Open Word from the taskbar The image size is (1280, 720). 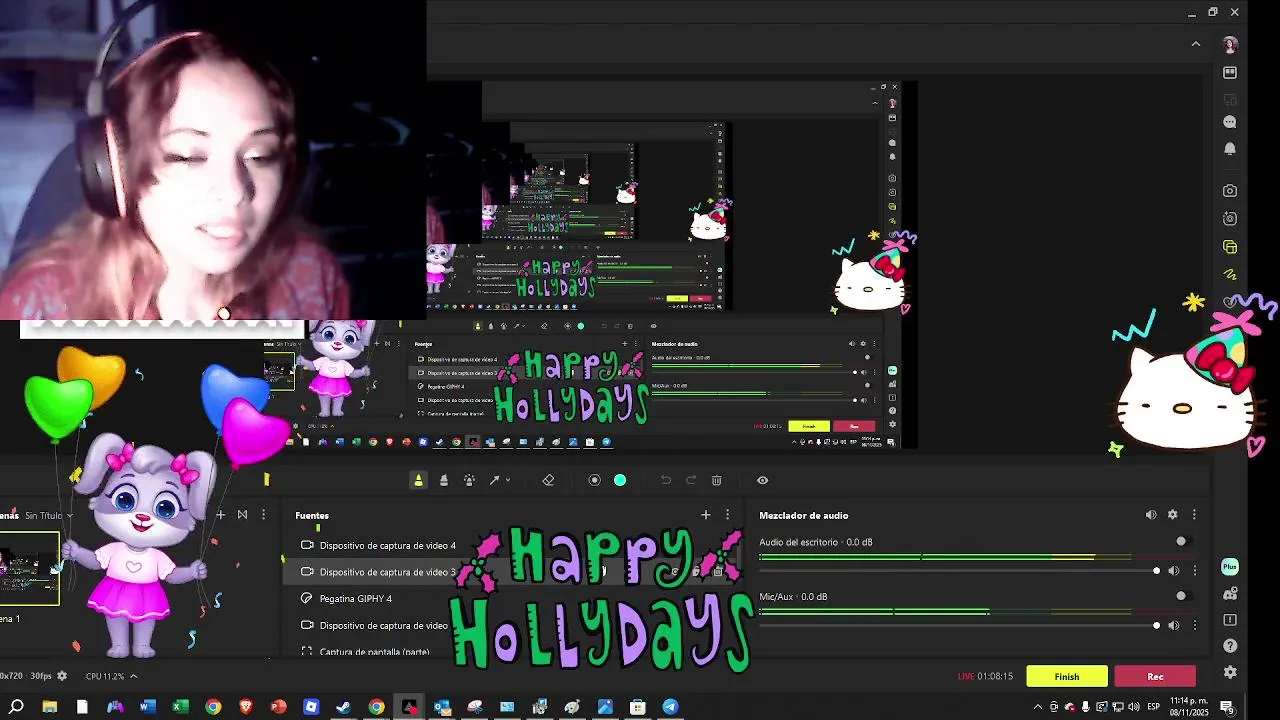(147, 707)
